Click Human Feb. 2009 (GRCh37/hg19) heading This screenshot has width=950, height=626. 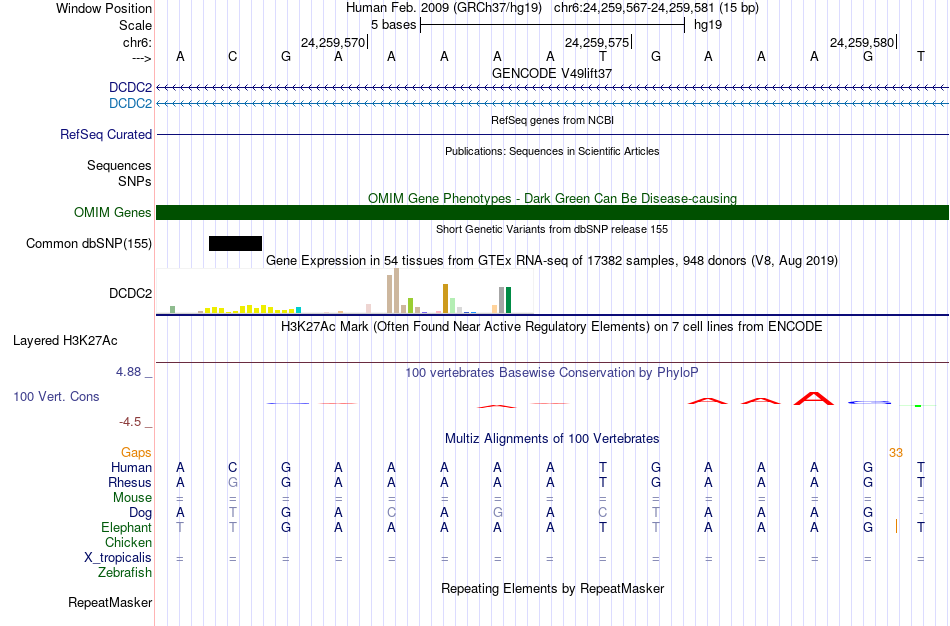tap(445, 8)
